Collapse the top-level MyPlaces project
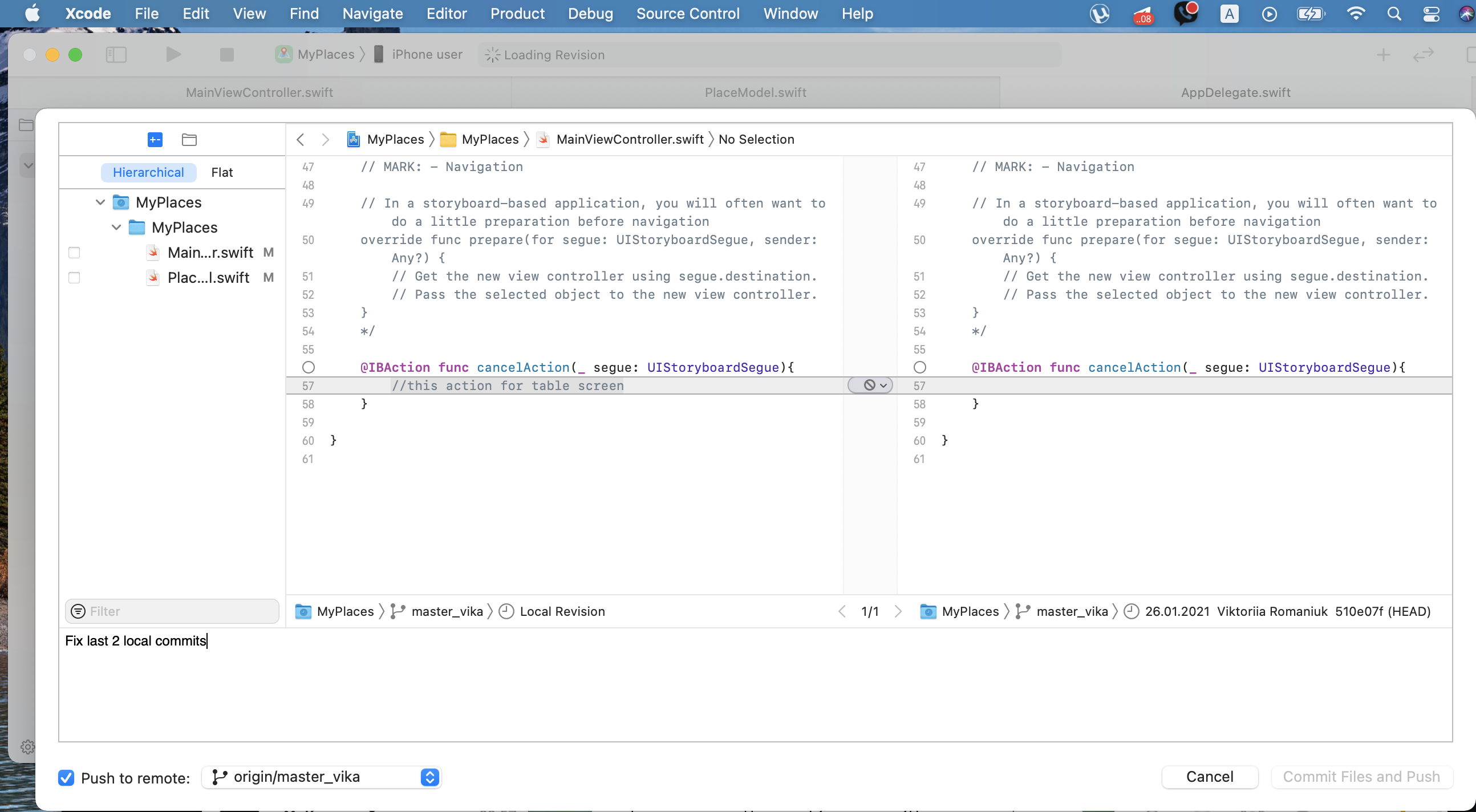Screen dimensions: 1476x812 (100, 202)
